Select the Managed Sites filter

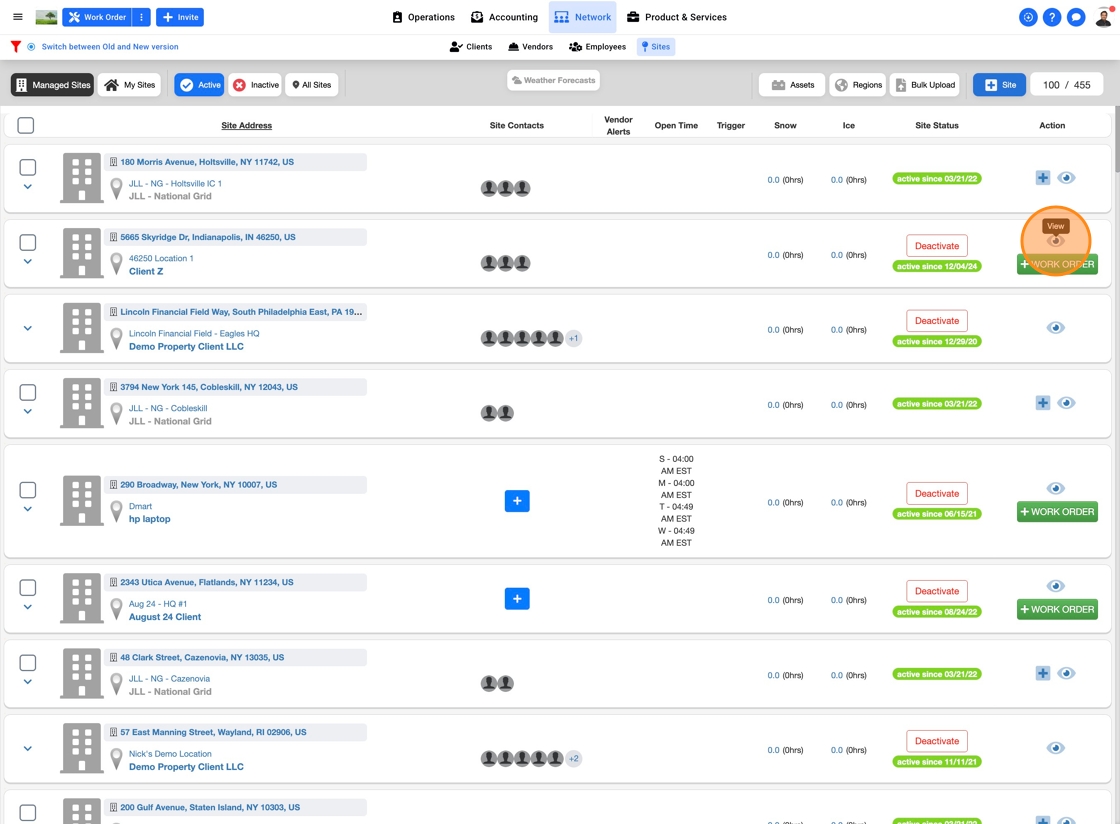[x=53, y=85]
